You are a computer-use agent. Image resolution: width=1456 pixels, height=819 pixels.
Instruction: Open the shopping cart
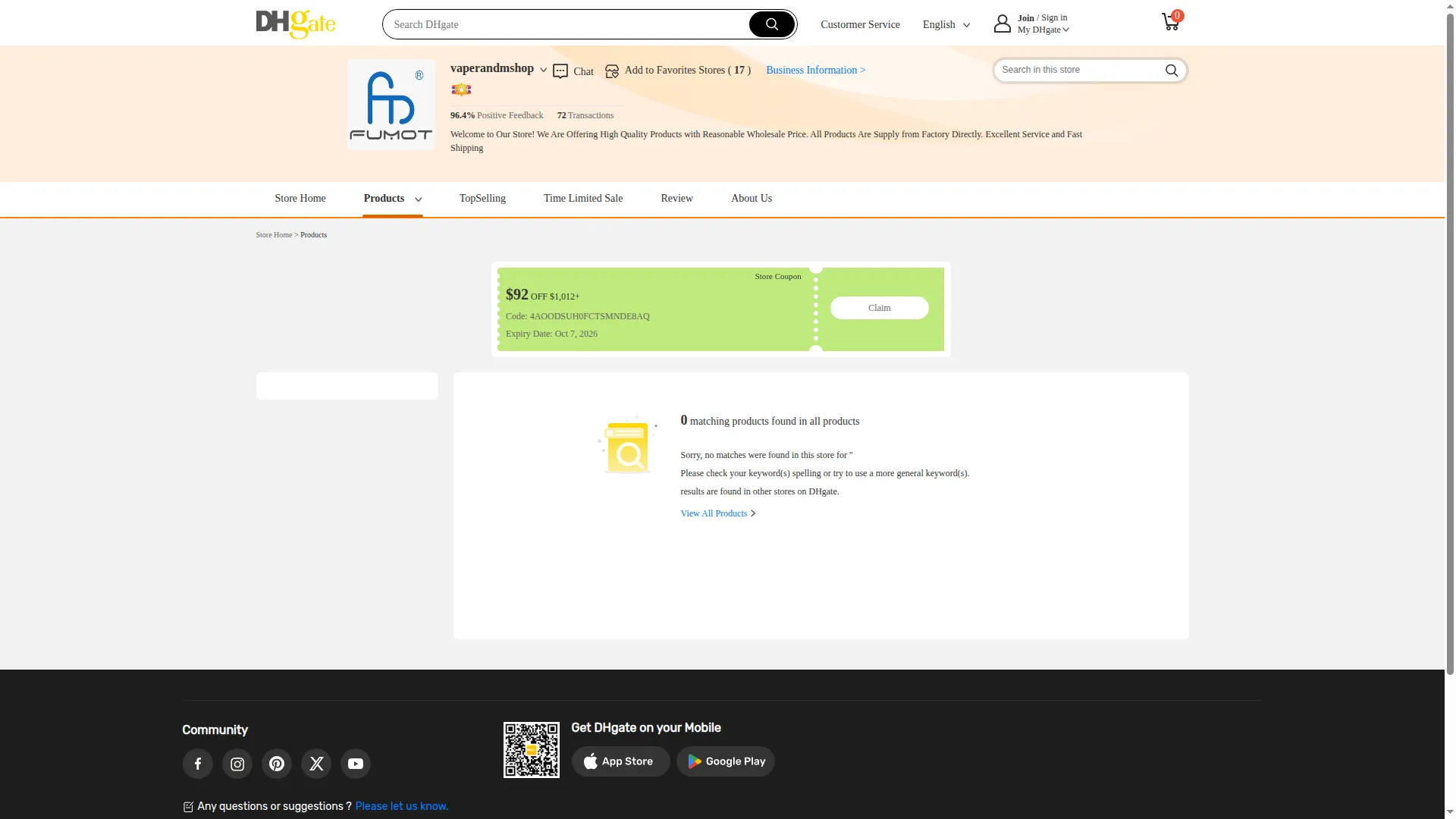pos(1170,22)
